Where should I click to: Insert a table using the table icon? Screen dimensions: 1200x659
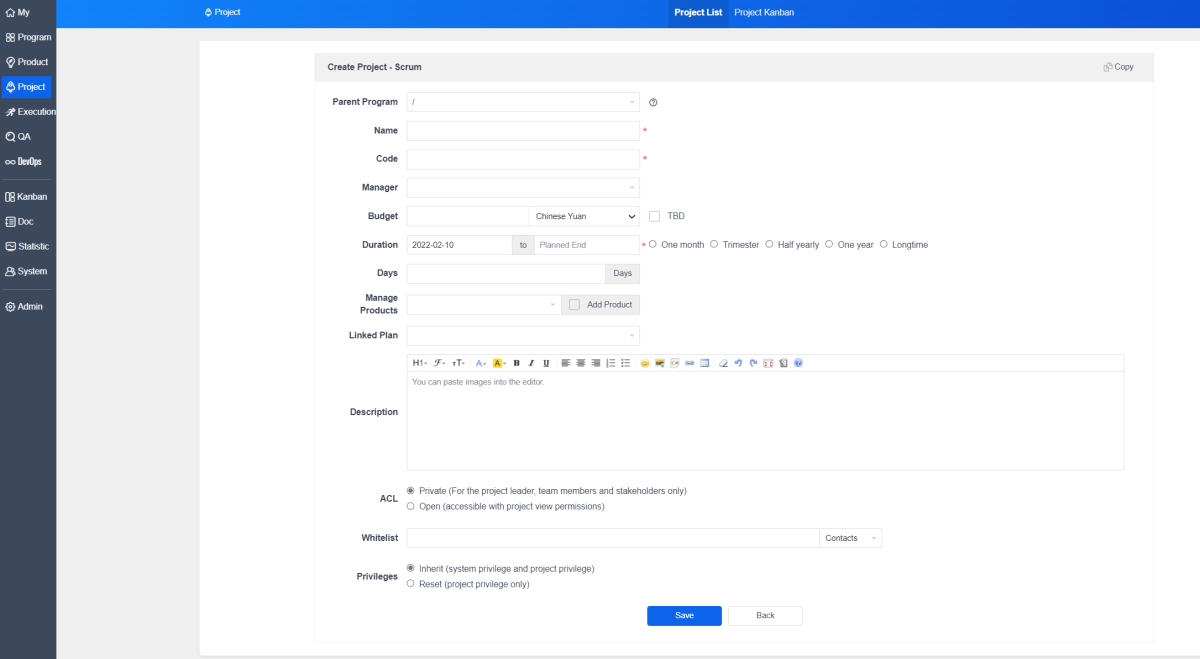pyautogui.click(x=705, y=363)
